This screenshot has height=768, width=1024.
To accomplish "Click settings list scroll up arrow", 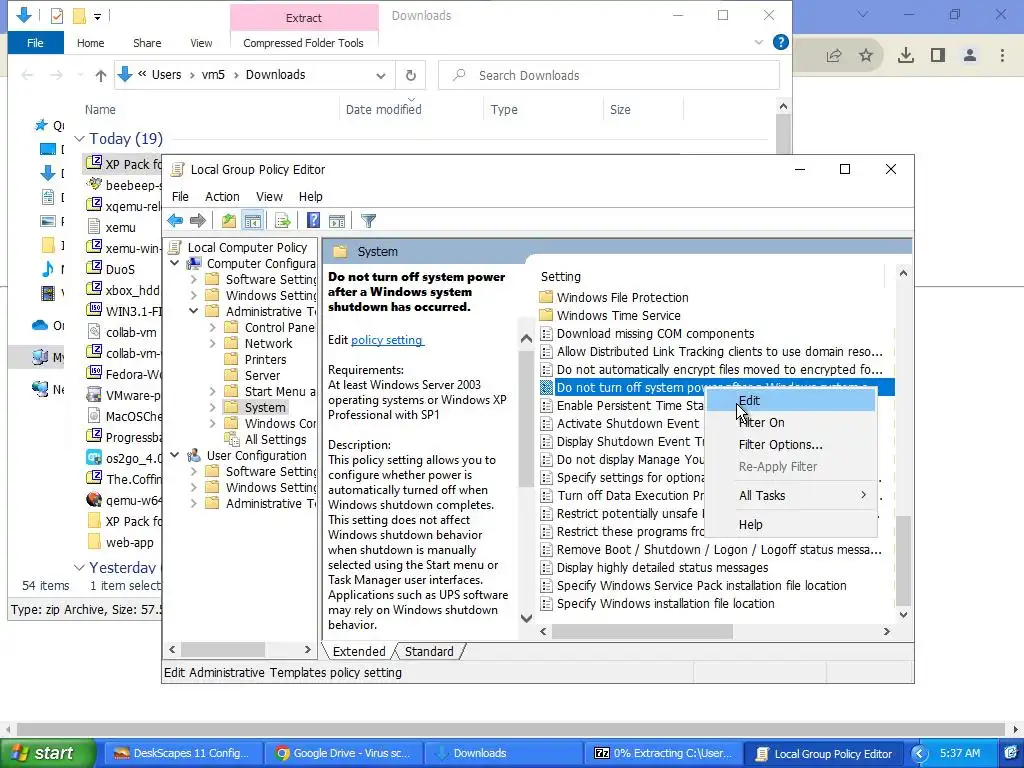I will 903,273.
